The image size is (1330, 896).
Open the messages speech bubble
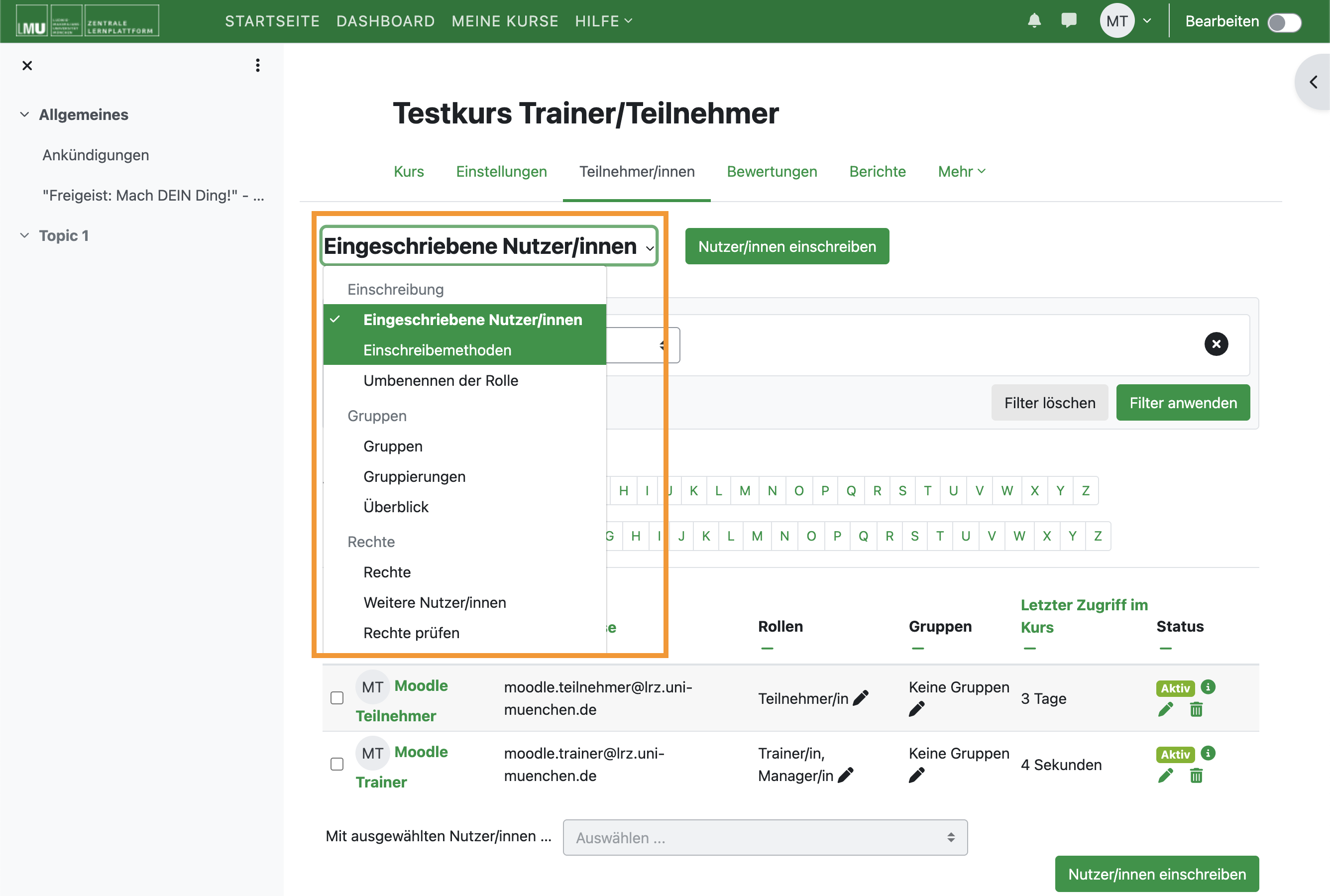[1068, 20]
